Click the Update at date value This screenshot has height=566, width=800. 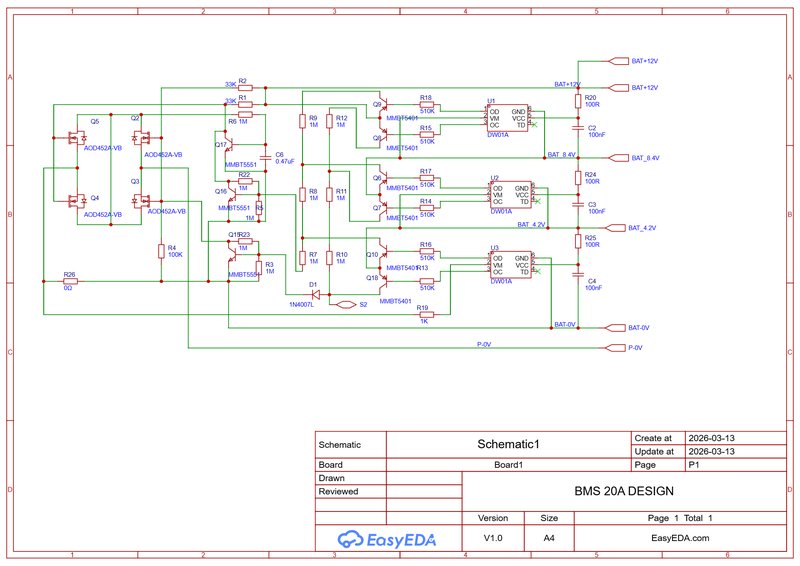click(x=711, y=451)
